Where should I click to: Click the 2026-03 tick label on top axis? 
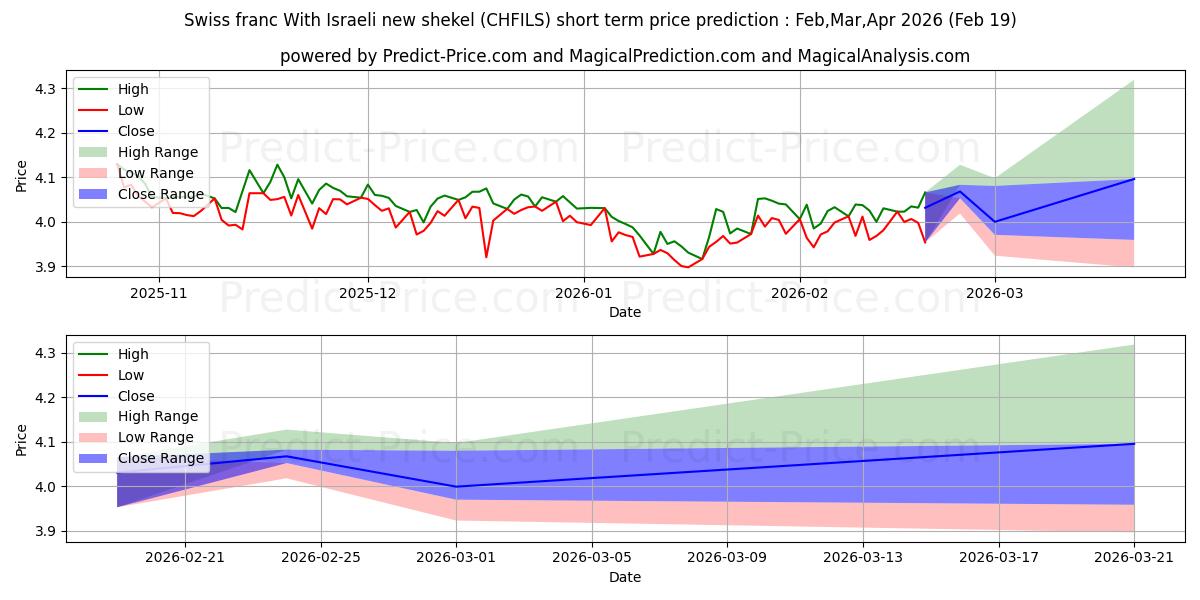[x=995, y=293]
